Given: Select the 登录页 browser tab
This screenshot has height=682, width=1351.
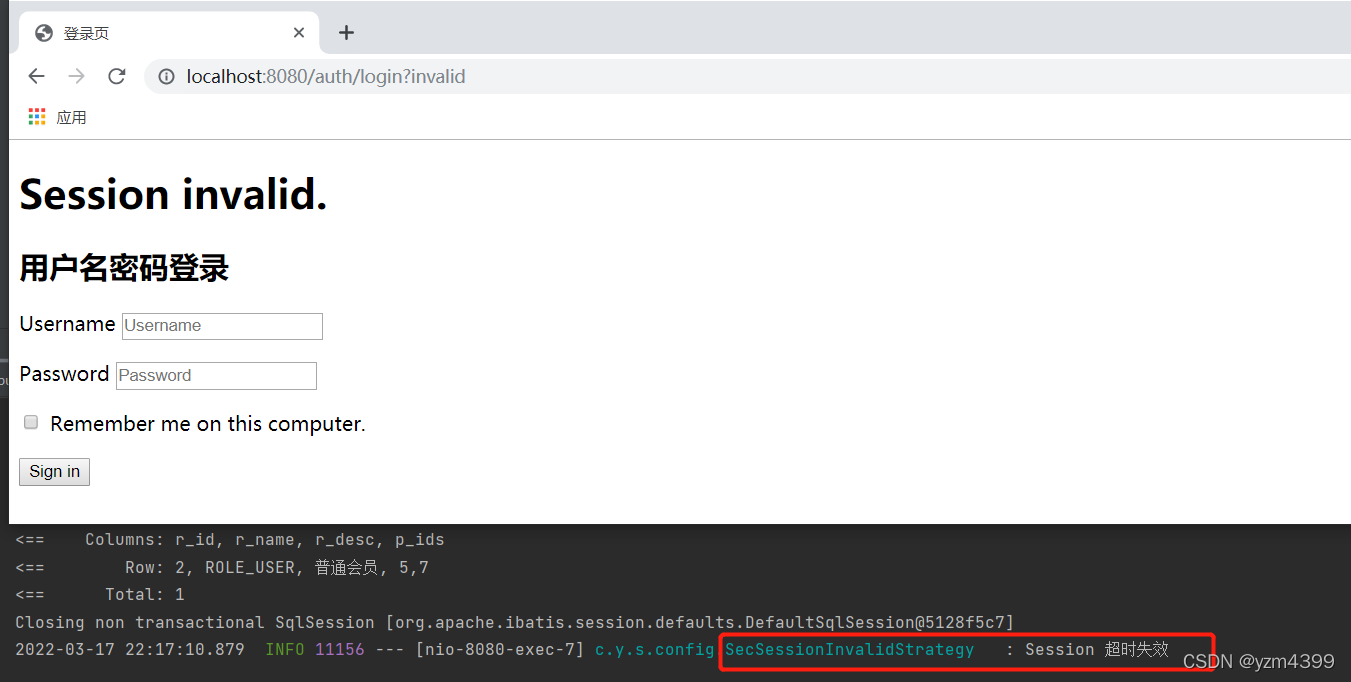Looking at the screenshot, I should tap(169, 33).
